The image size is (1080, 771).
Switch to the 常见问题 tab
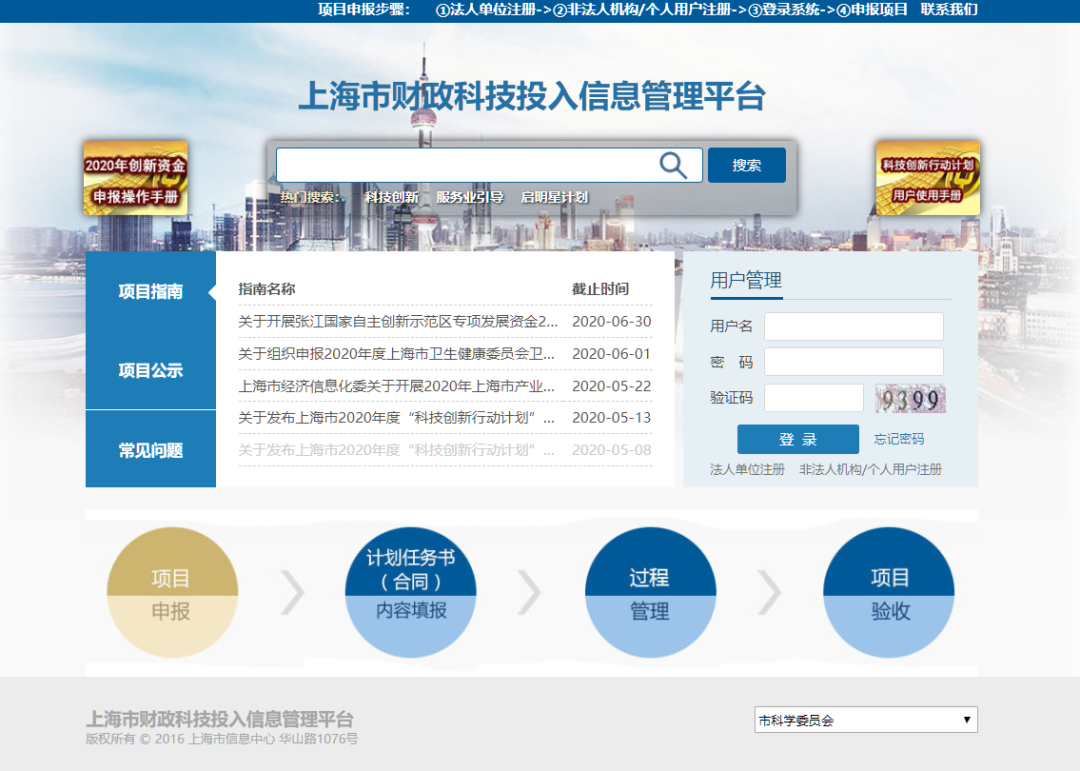point(151,451)
